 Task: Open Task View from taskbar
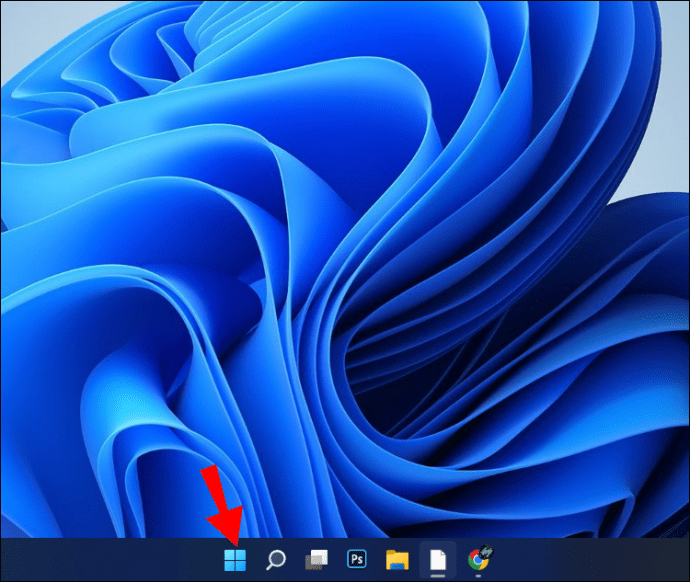[x=317, y=559]
